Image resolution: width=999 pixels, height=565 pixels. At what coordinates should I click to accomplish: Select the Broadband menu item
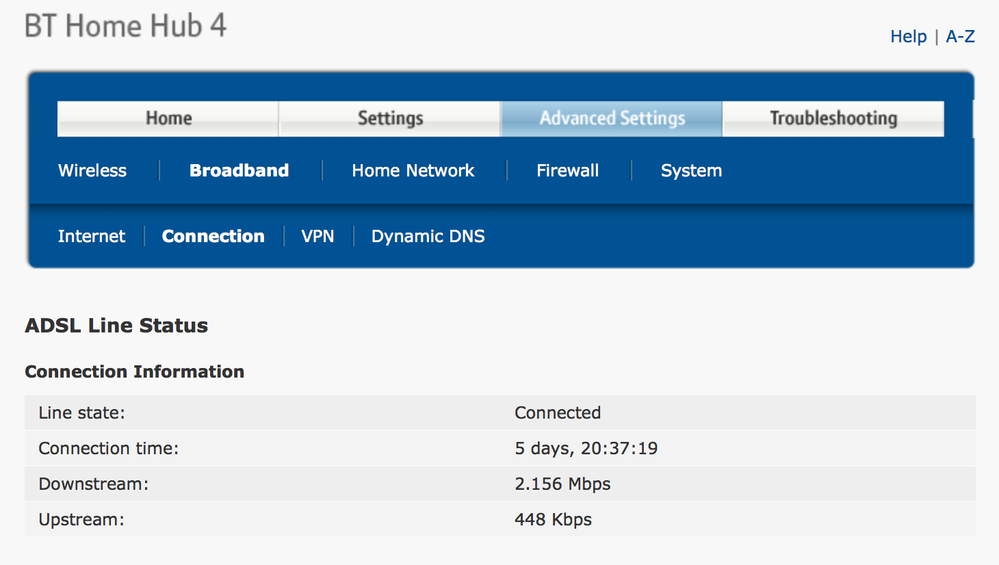coord(239,171)
